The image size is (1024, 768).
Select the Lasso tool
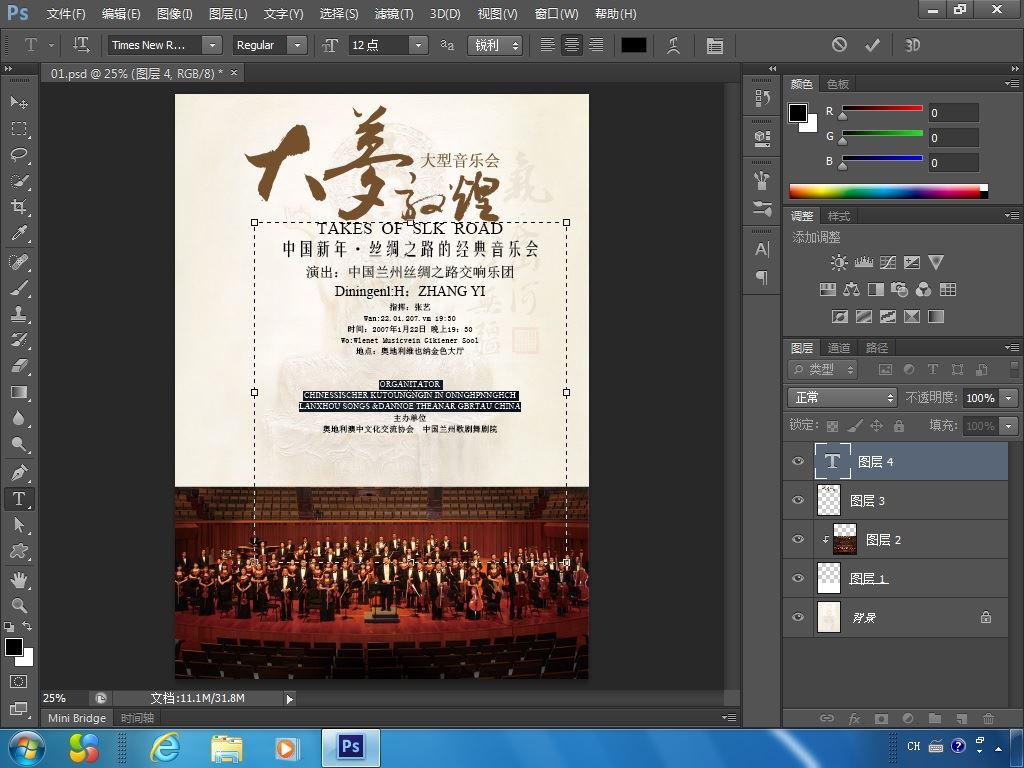(x=19, y=155)
